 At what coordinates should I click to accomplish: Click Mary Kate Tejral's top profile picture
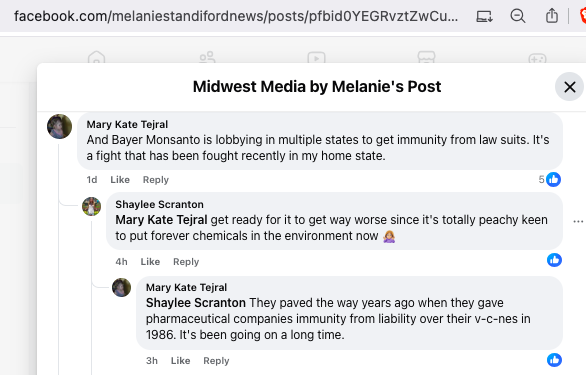(59, 126)
